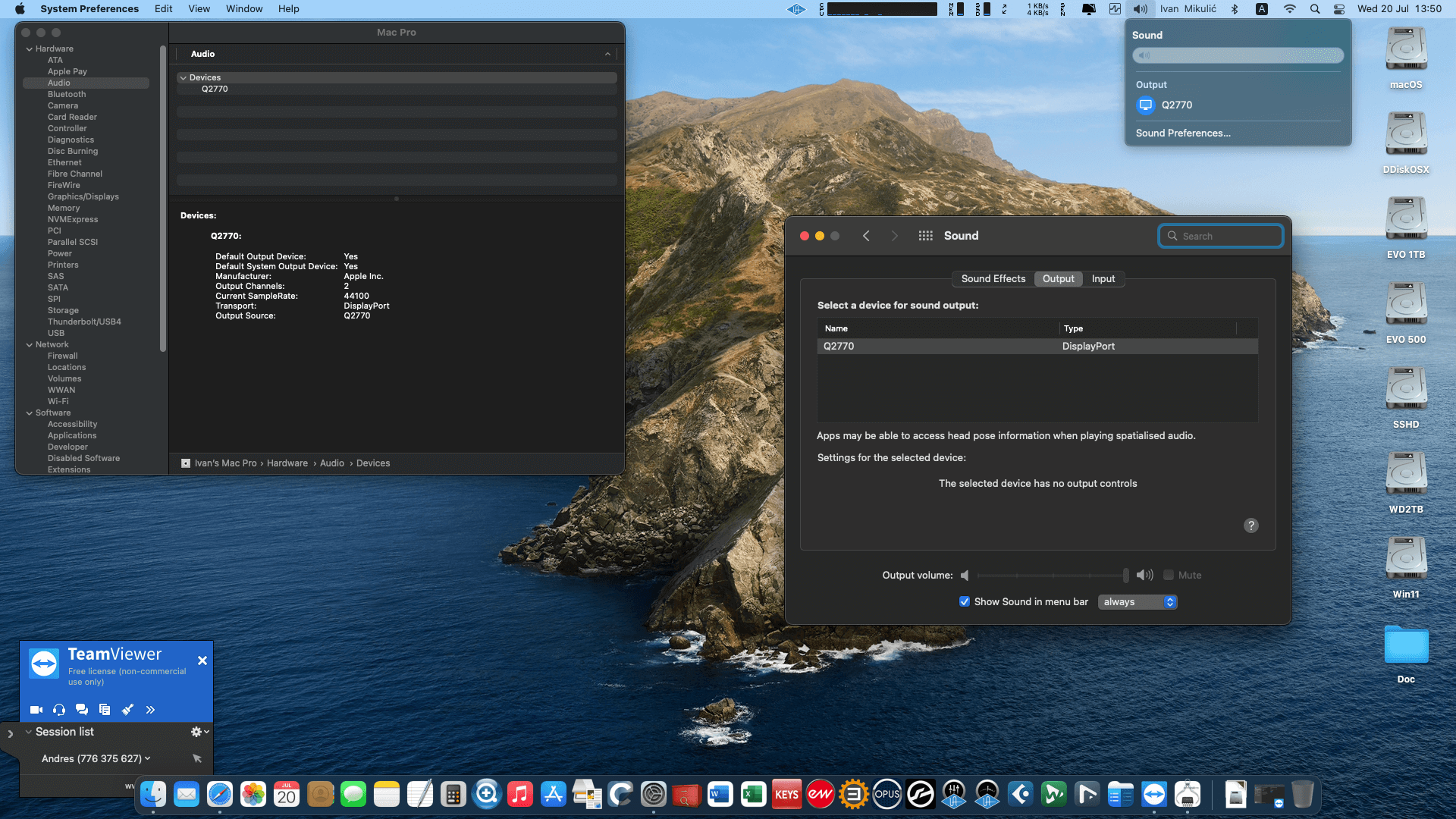Switch to the Input tab
This screenshot has height=819, width=1456.
(1103, 279)
